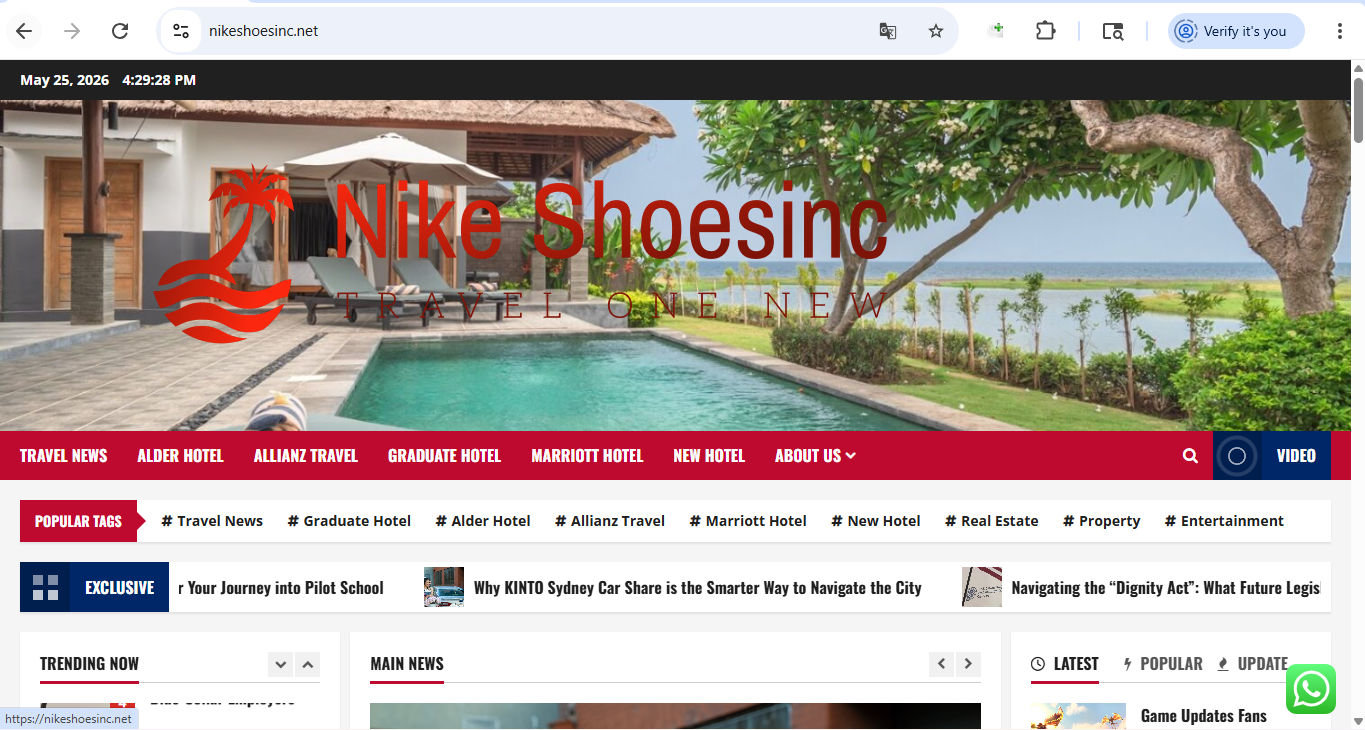The height and width of the screenshot is (730, 1365).
Task: Go back to the previous page
Action: point(24,31)
